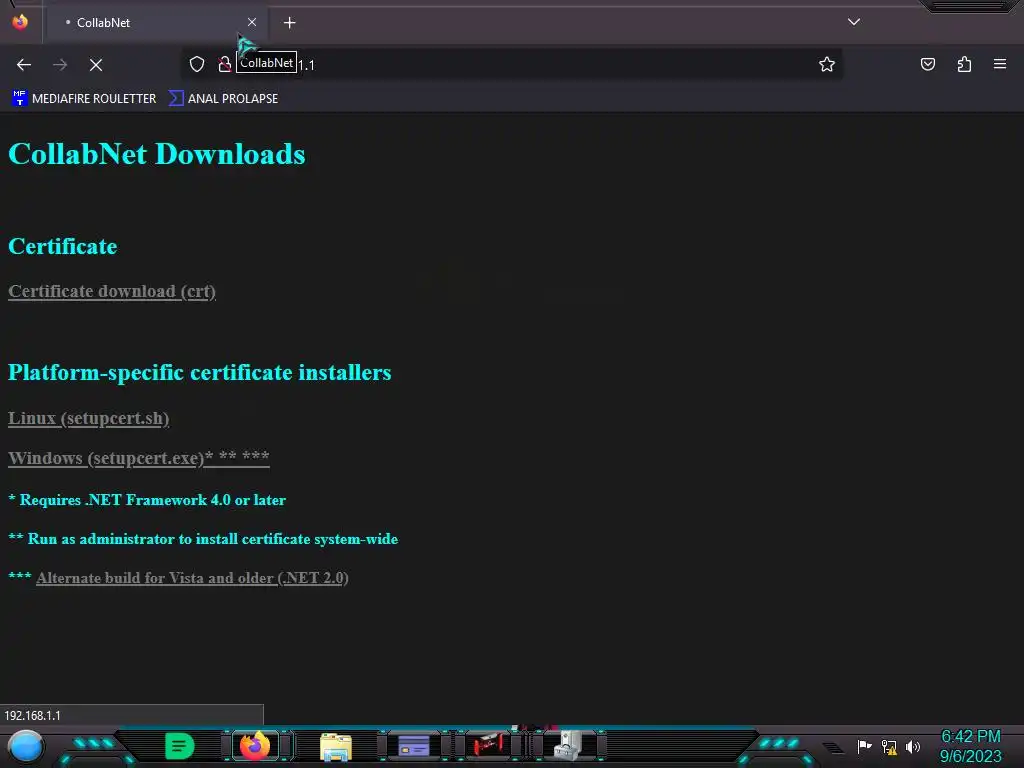1024x768 pixels.
Task: Open Windows (setupcert.exe) link
Action: click(x=138, y=458)
